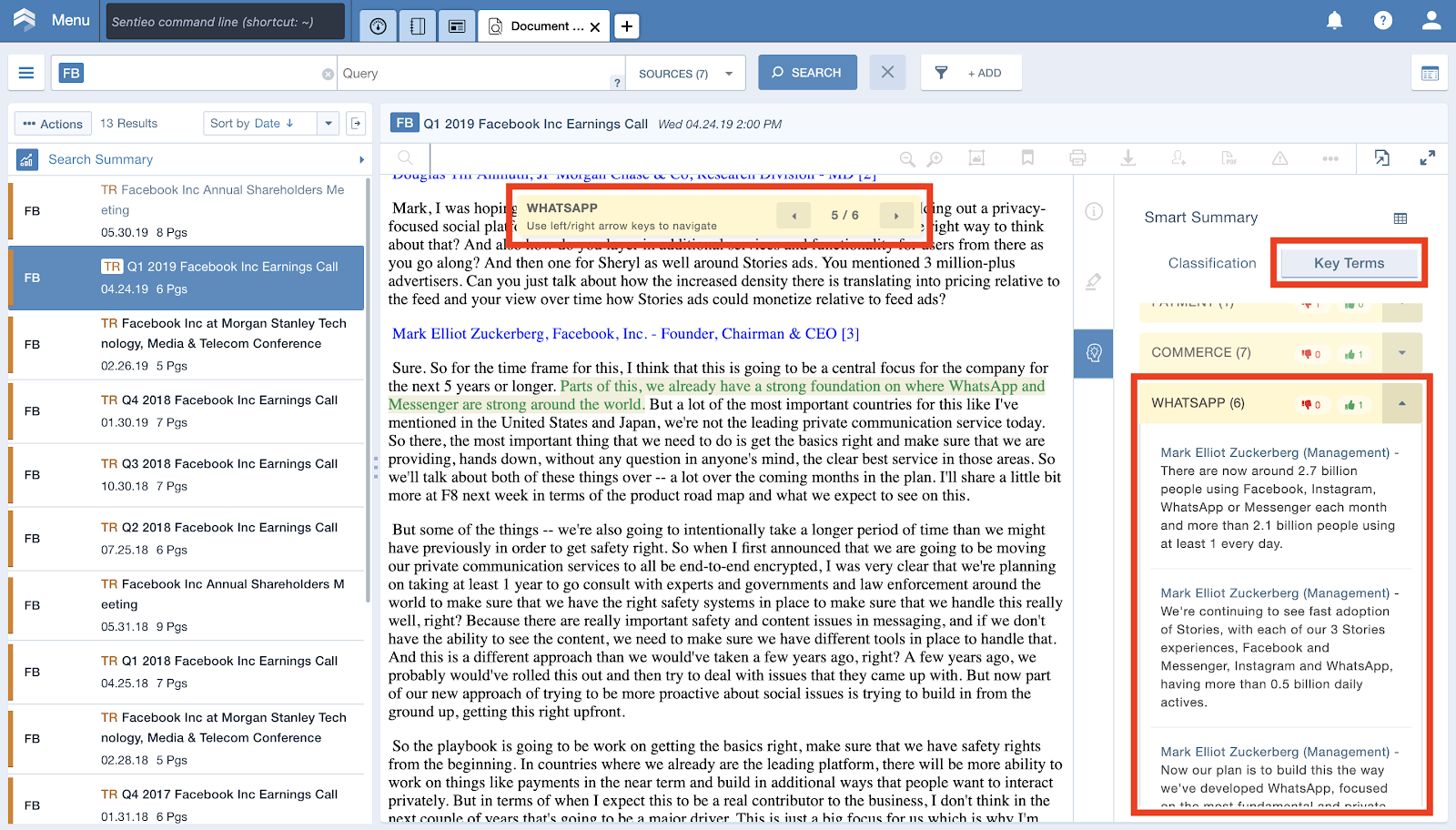Zoom out of the document

tap(907, 158)
